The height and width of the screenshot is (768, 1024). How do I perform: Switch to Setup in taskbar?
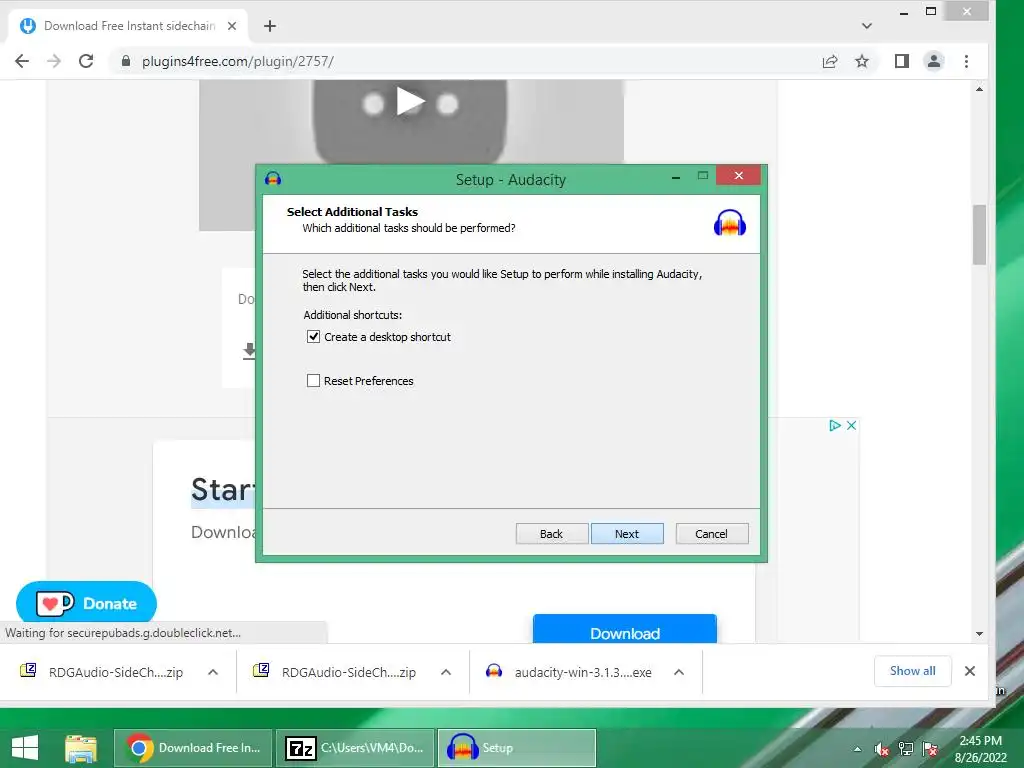point(517,748)
